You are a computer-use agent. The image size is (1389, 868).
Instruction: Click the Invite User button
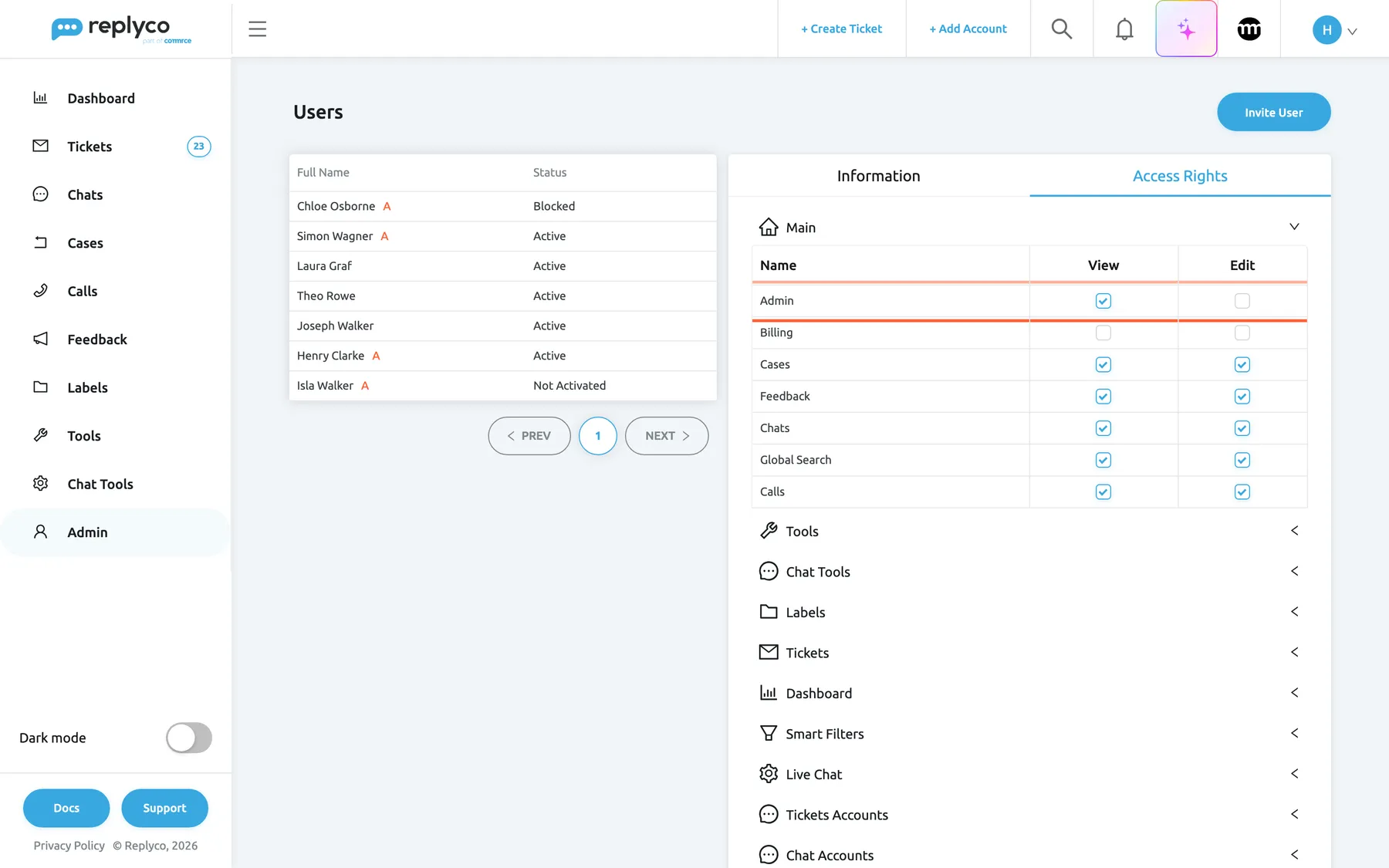[1273, 113]
